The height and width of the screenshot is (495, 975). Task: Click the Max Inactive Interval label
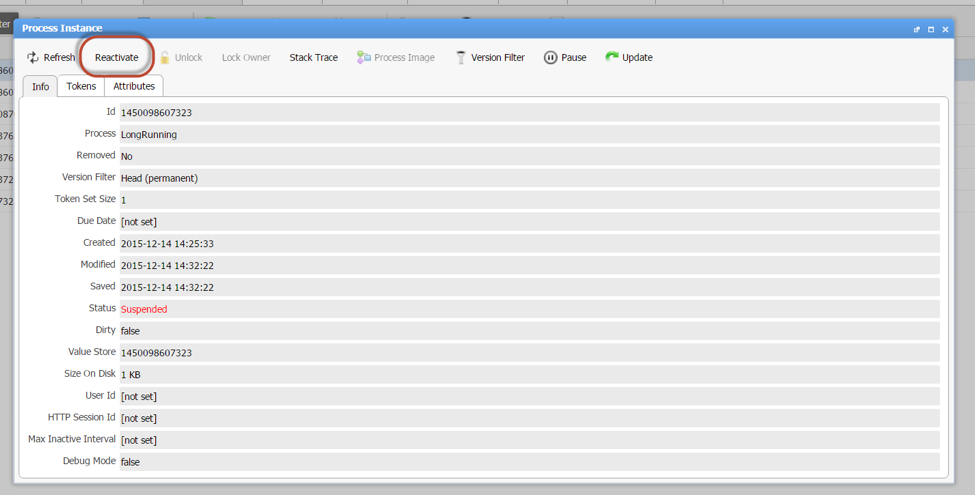pos(72,439)
